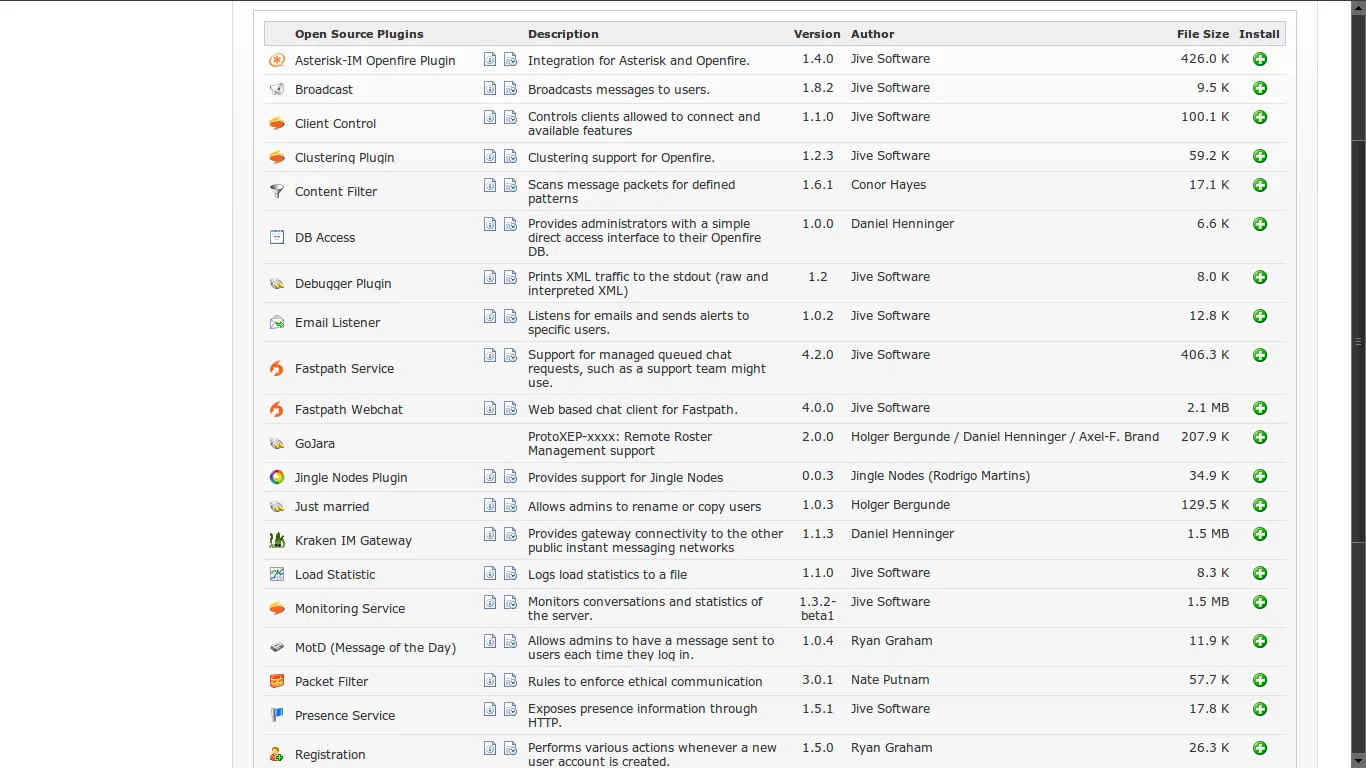The width and height of the screenshot is (1366, 768).
Task: Install the Fastpath Webchat plugin
Action: click(1260, 408)
